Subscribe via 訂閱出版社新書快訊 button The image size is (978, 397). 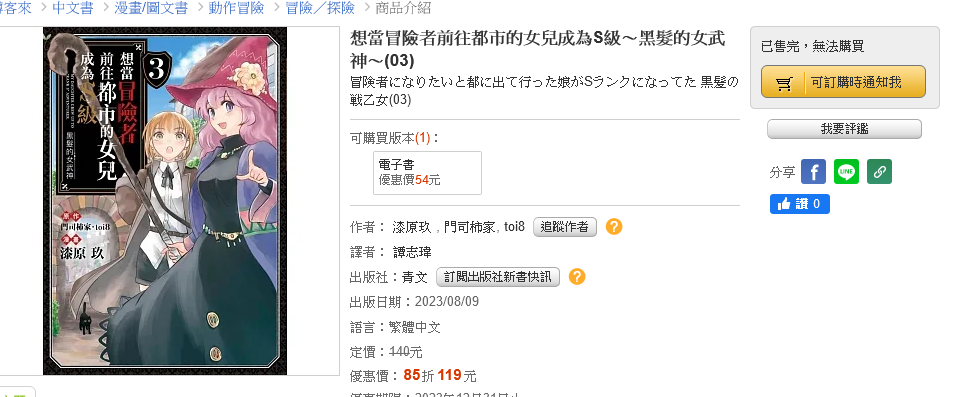point(498,277)
